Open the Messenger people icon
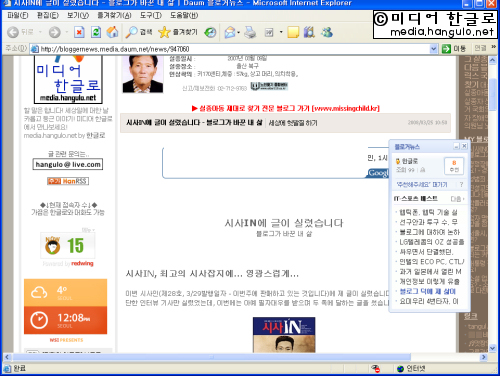 327,32
